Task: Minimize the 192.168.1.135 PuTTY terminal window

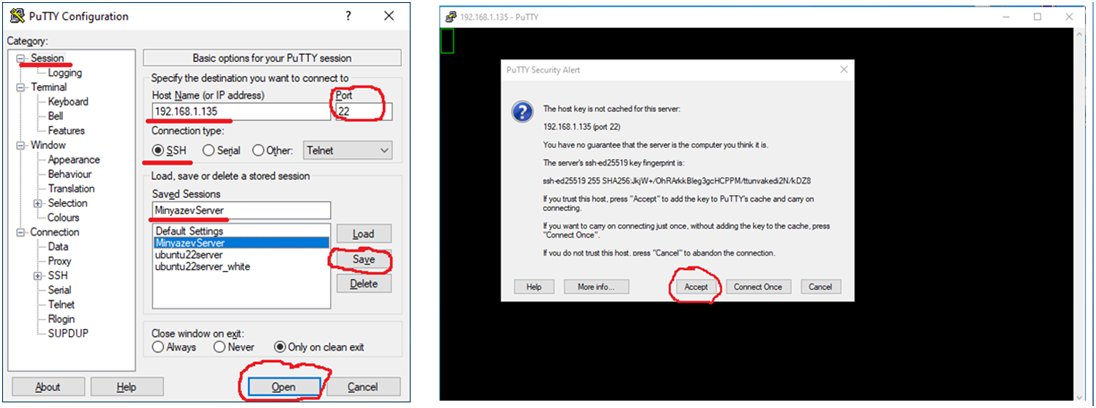Action: (1007, 17)
